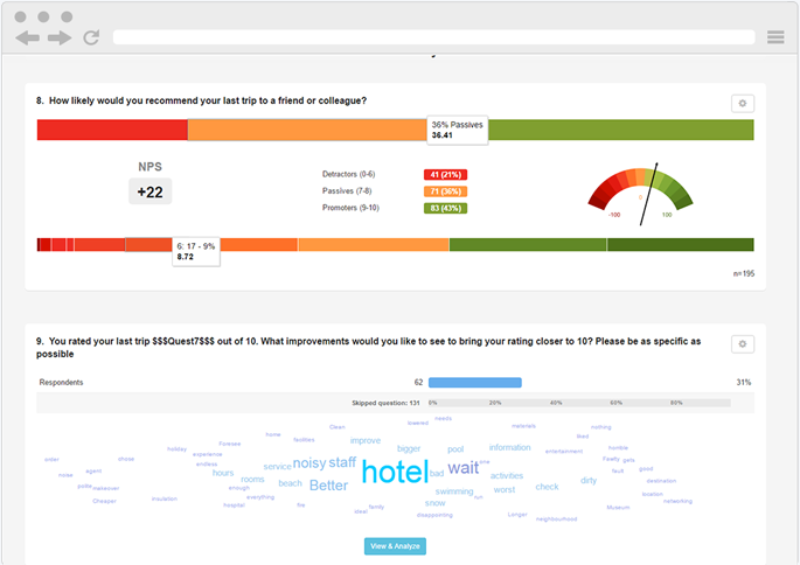
Task: Click the word 'Better' in word cloud
Action: [x=329, y=485]
